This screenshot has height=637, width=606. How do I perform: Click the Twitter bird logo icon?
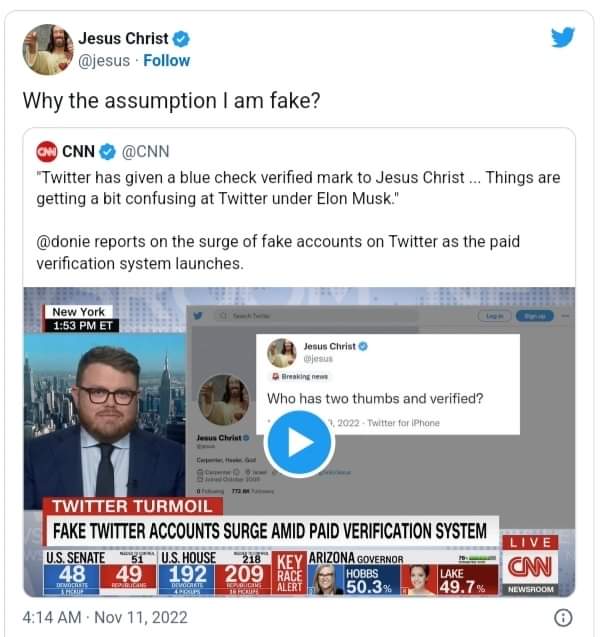pos(563,37)
